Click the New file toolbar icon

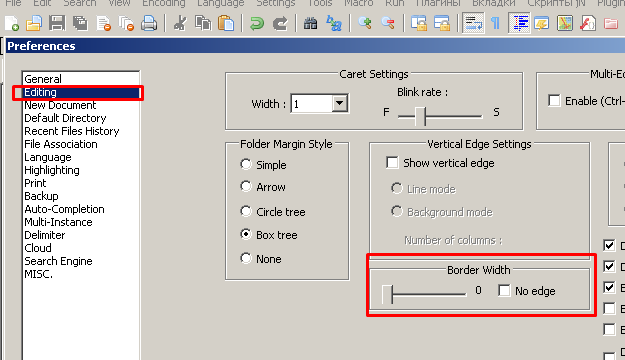coord(12,24)
